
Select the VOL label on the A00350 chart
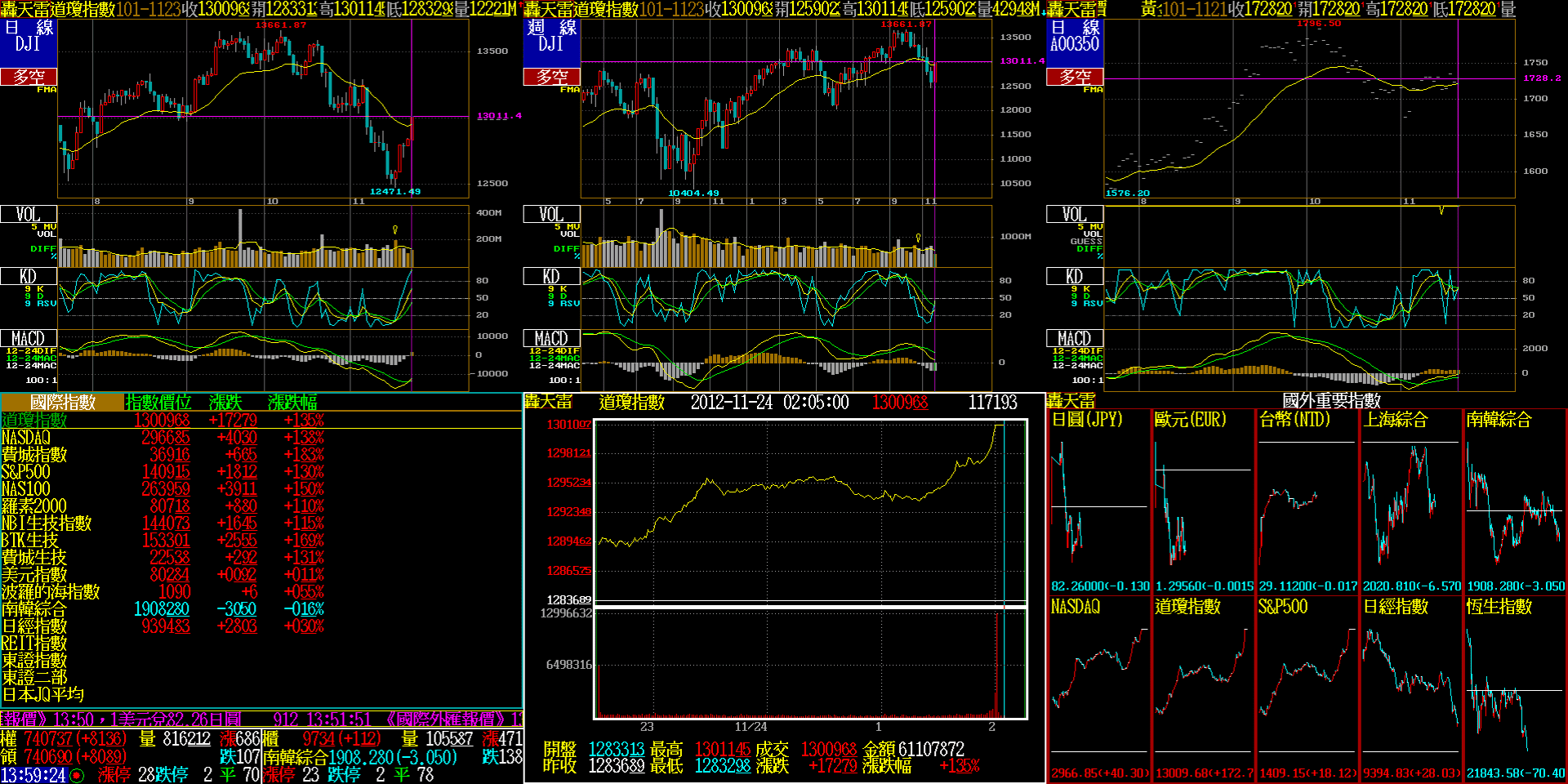pos(1075,214)
